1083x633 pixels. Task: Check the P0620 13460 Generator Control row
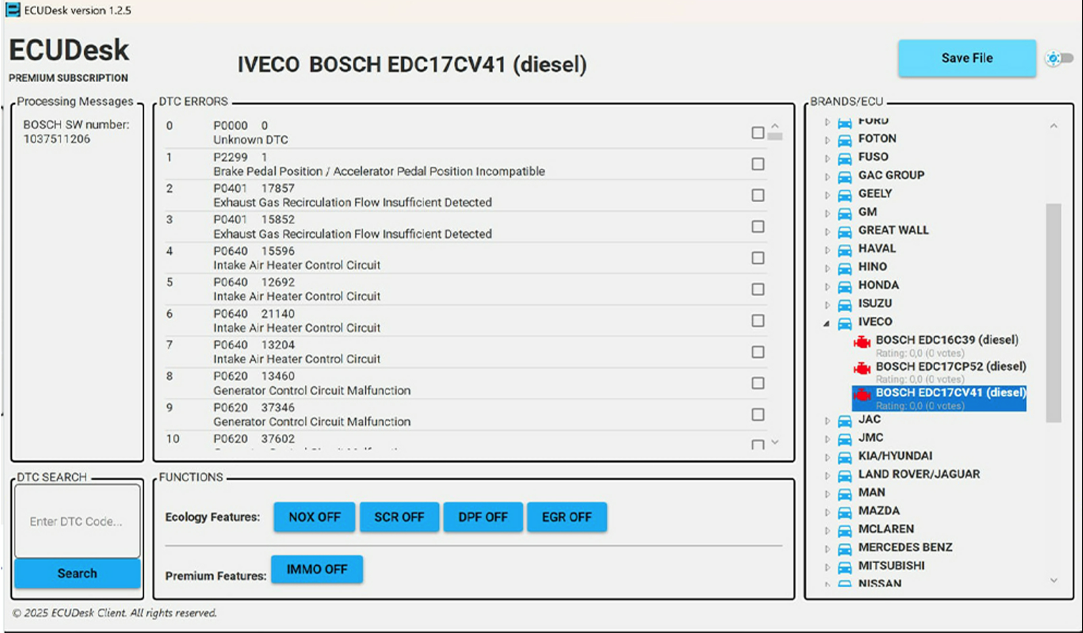(758, 383)
